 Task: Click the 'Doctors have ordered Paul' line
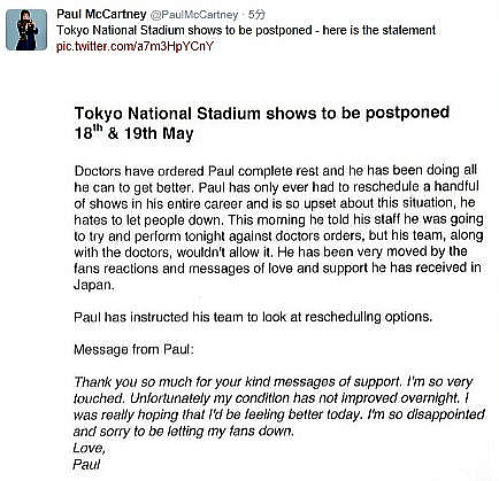tap(276, 171)
